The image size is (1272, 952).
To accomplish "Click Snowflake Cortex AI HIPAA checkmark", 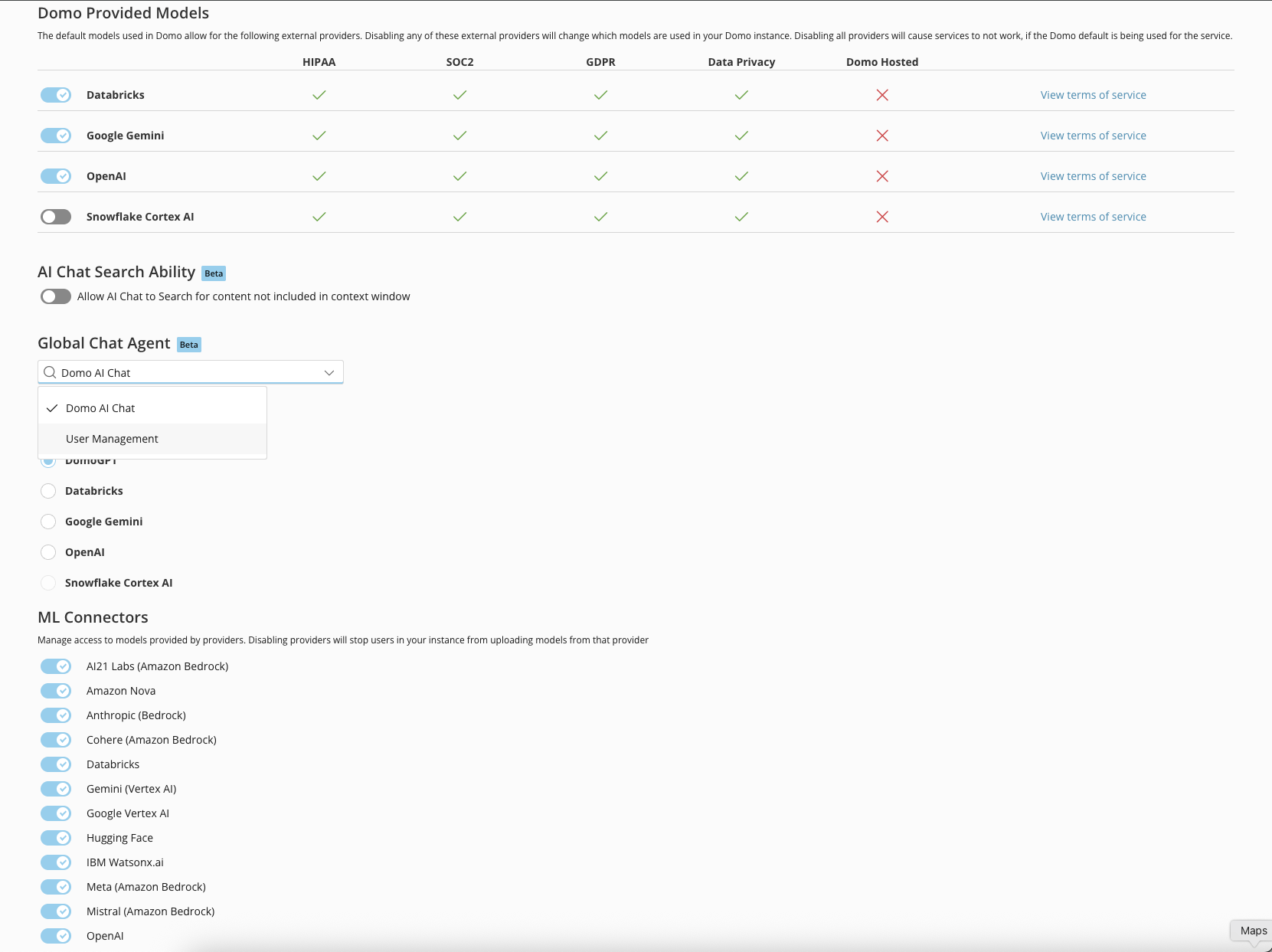I will click(319, 217).
